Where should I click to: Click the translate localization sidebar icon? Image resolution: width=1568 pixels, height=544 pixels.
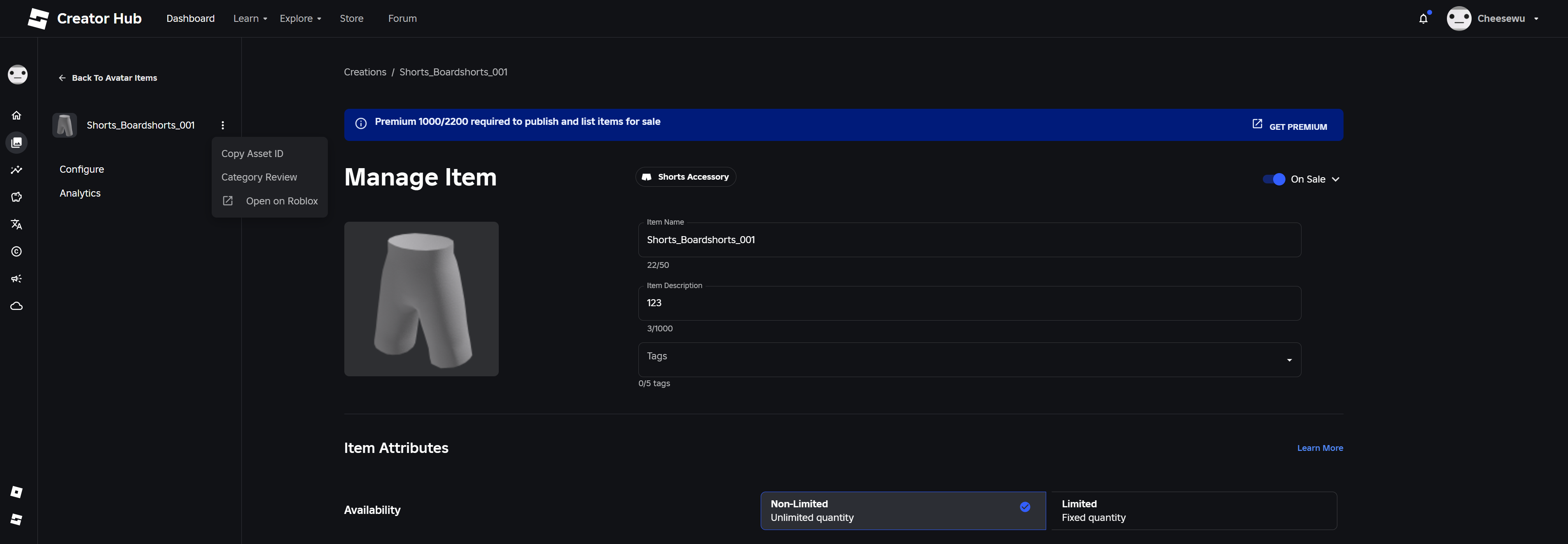[16, 224]
